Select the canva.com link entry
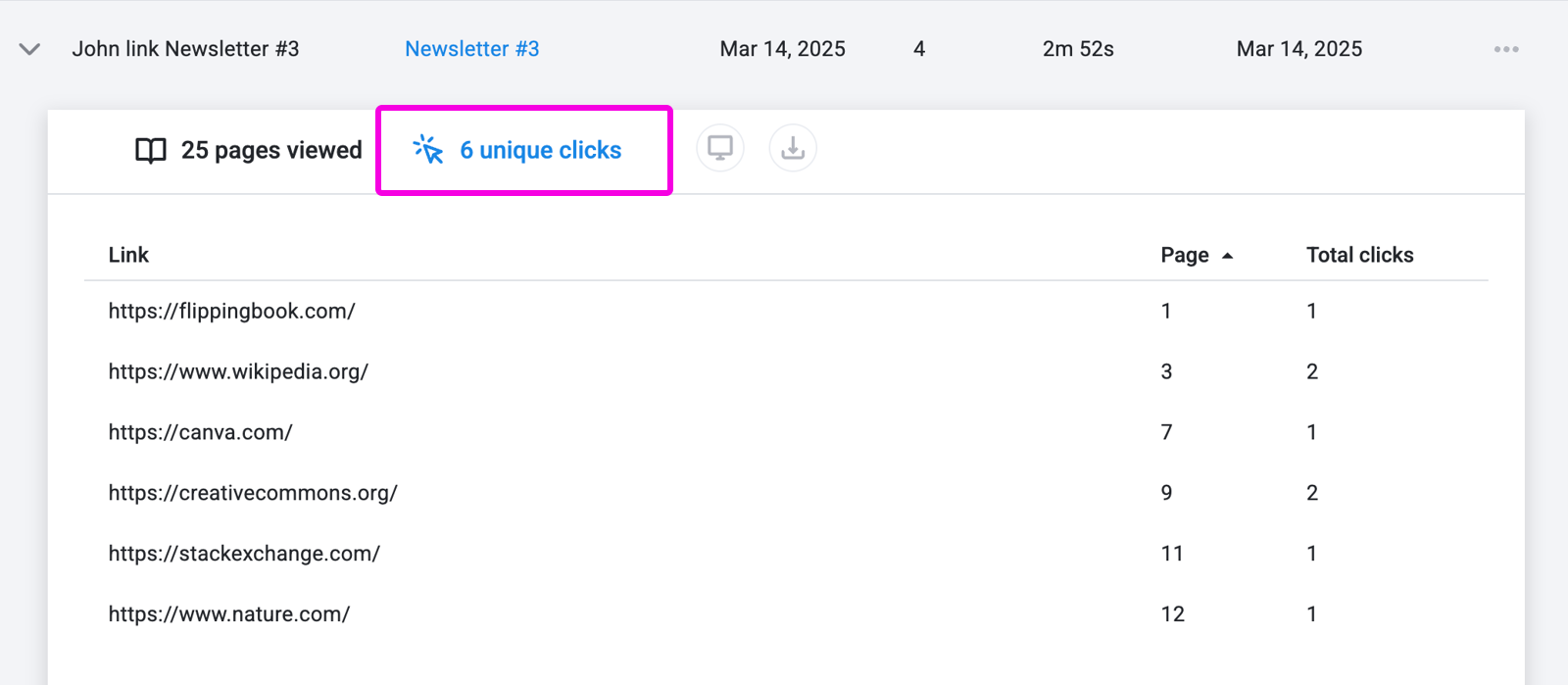 [200, 432]
